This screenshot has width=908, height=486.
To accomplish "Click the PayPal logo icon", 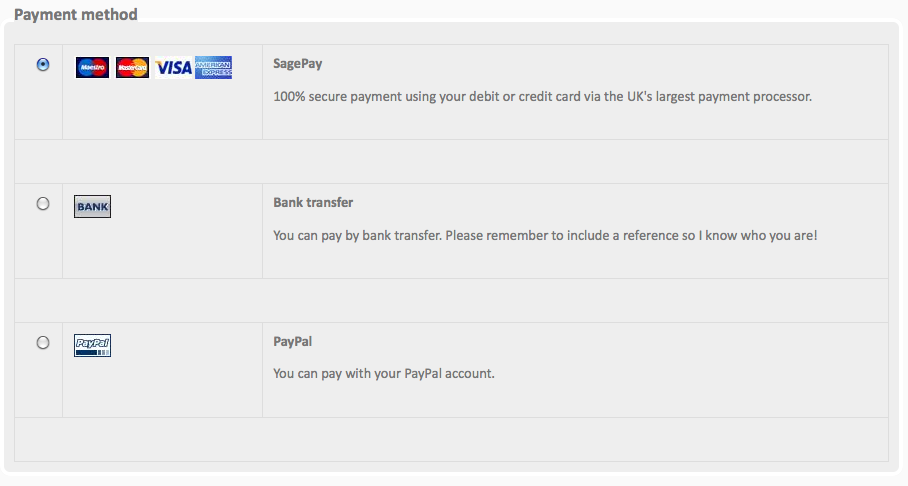I will coord(92,346).
